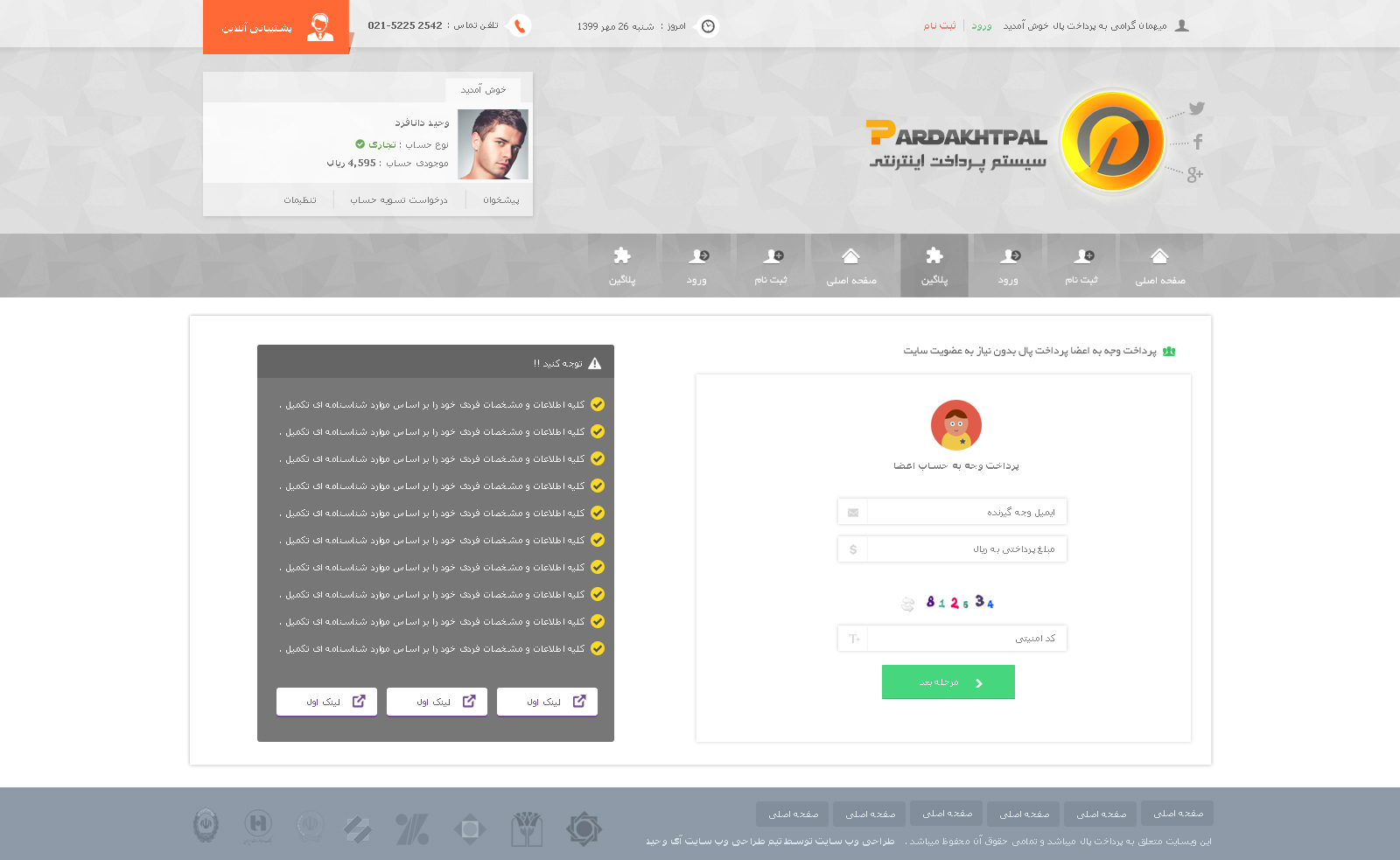
Task: Click the clock icon near the date
Action: point(708,26)
